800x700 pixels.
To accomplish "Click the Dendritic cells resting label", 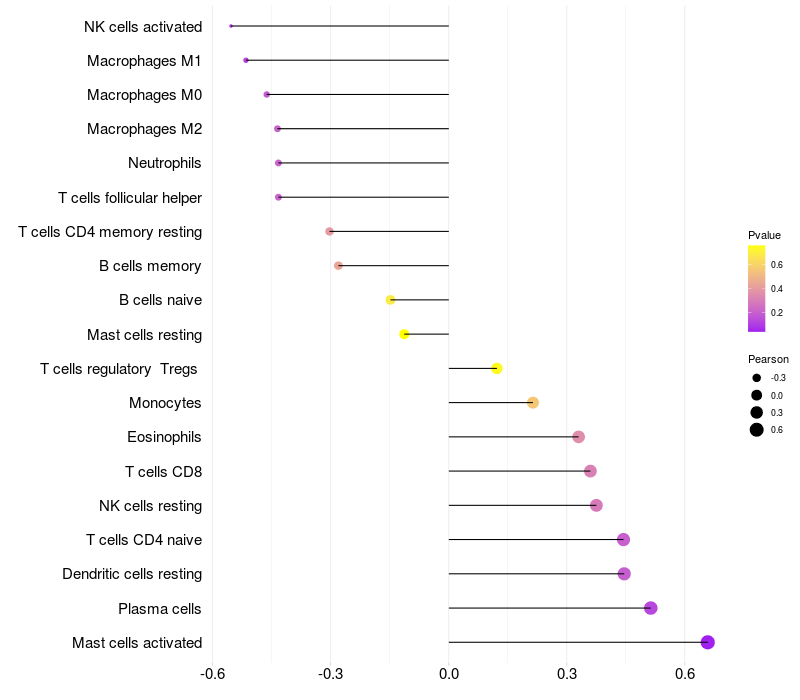I will coord(132,574).
